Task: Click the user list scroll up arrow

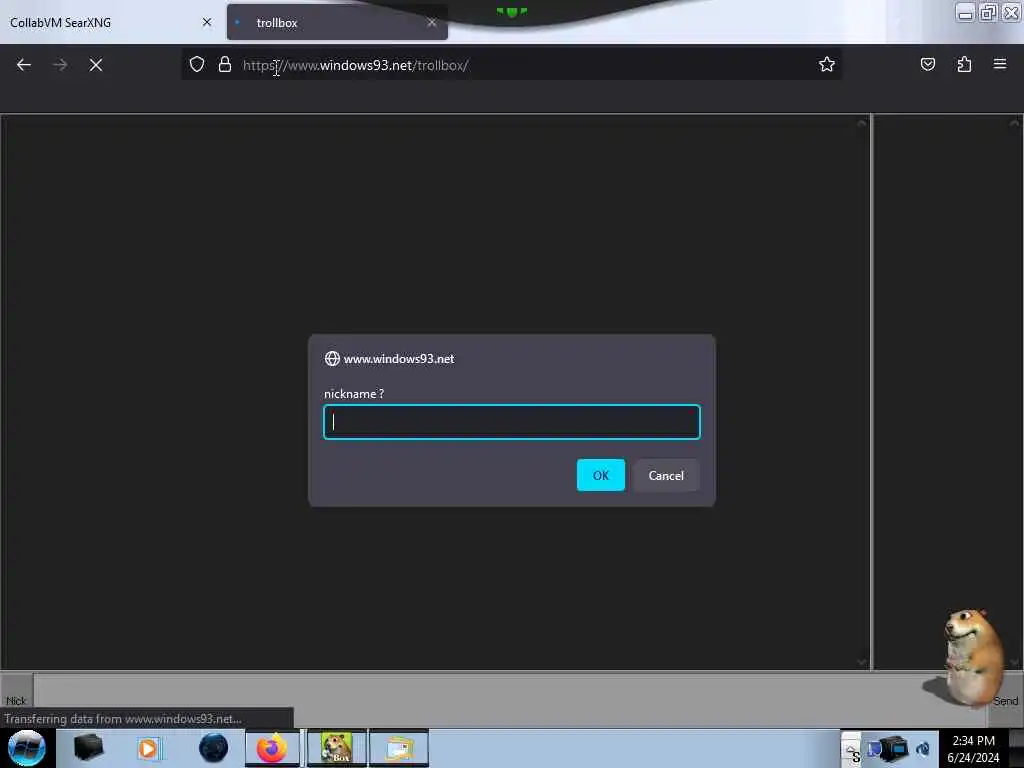Action: [1014, 123]
